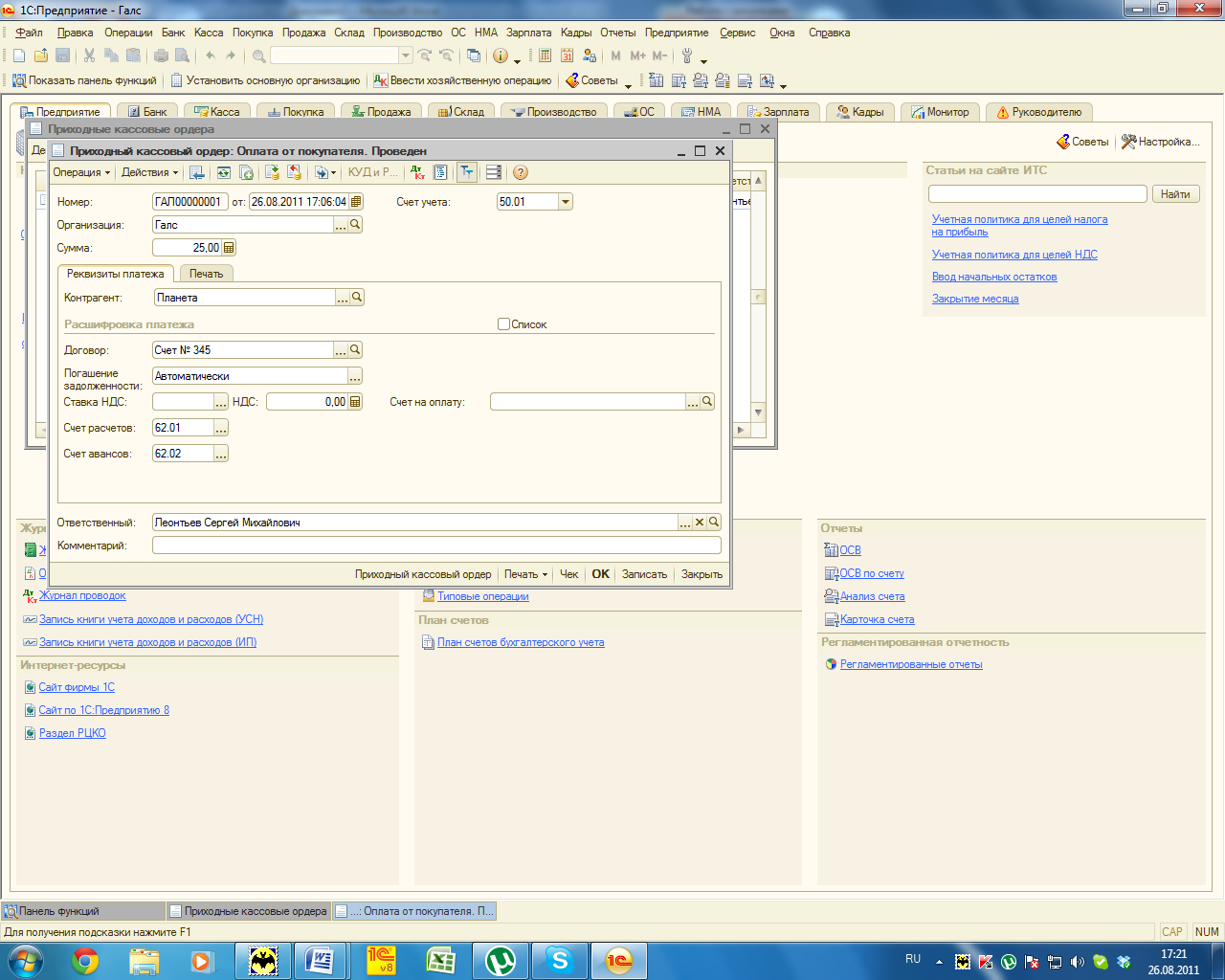
Task: Open the Печать dropdown at the bottom of the form
Action: tap(525, 574)
